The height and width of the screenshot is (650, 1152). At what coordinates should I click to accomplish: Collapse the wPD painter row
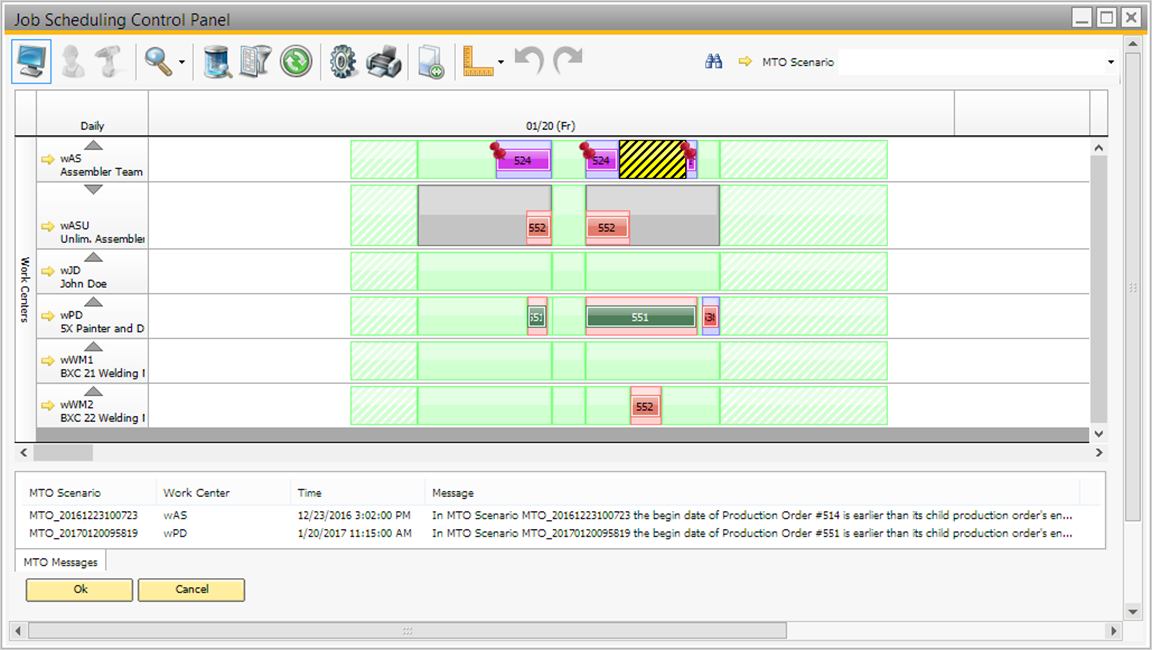[x=93, y=301]
